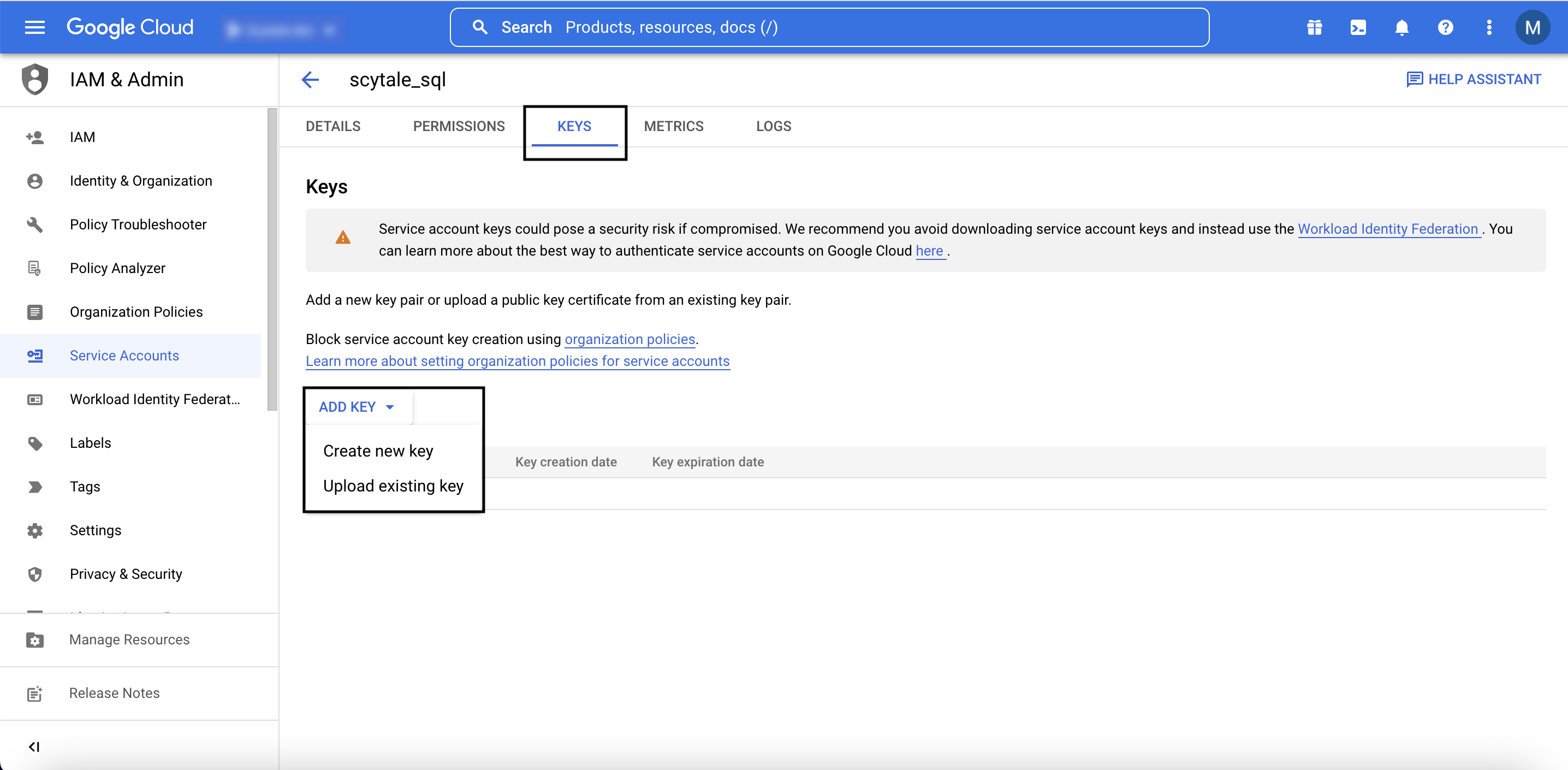
Task: Go back with the left arrow
Action: click(311, 79)
